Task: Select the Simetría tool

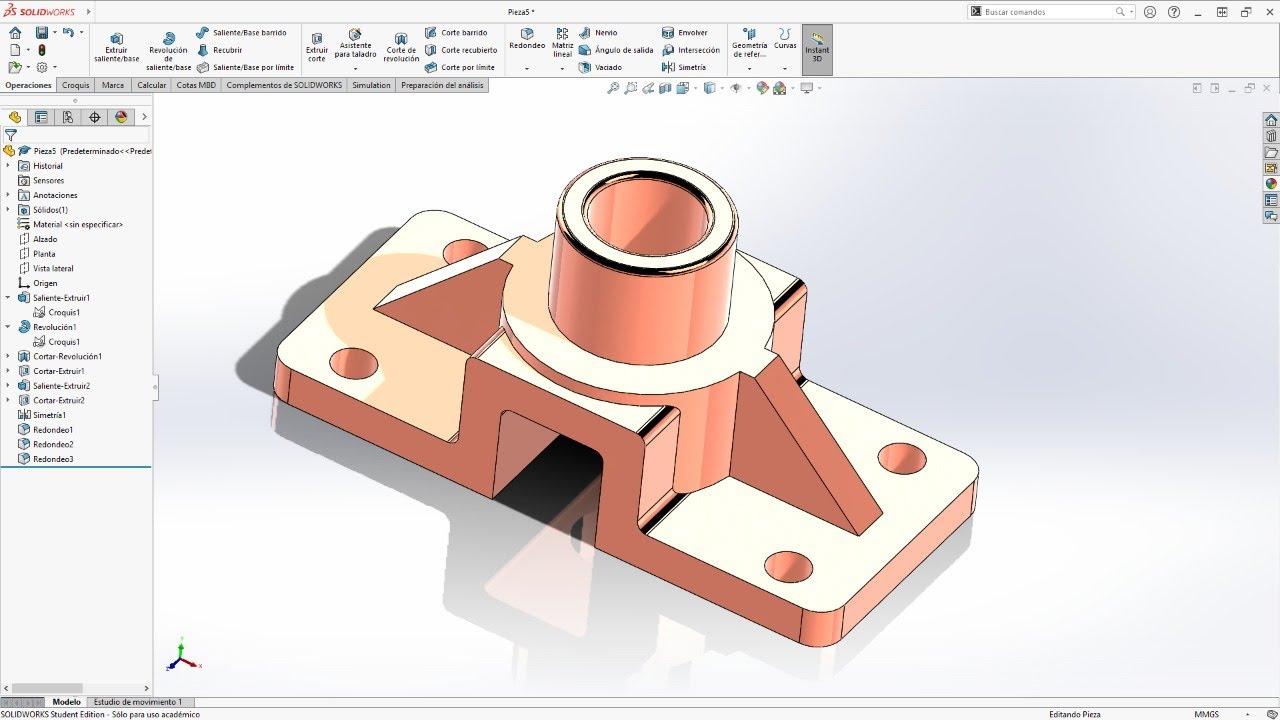Action: pos(691,67)
